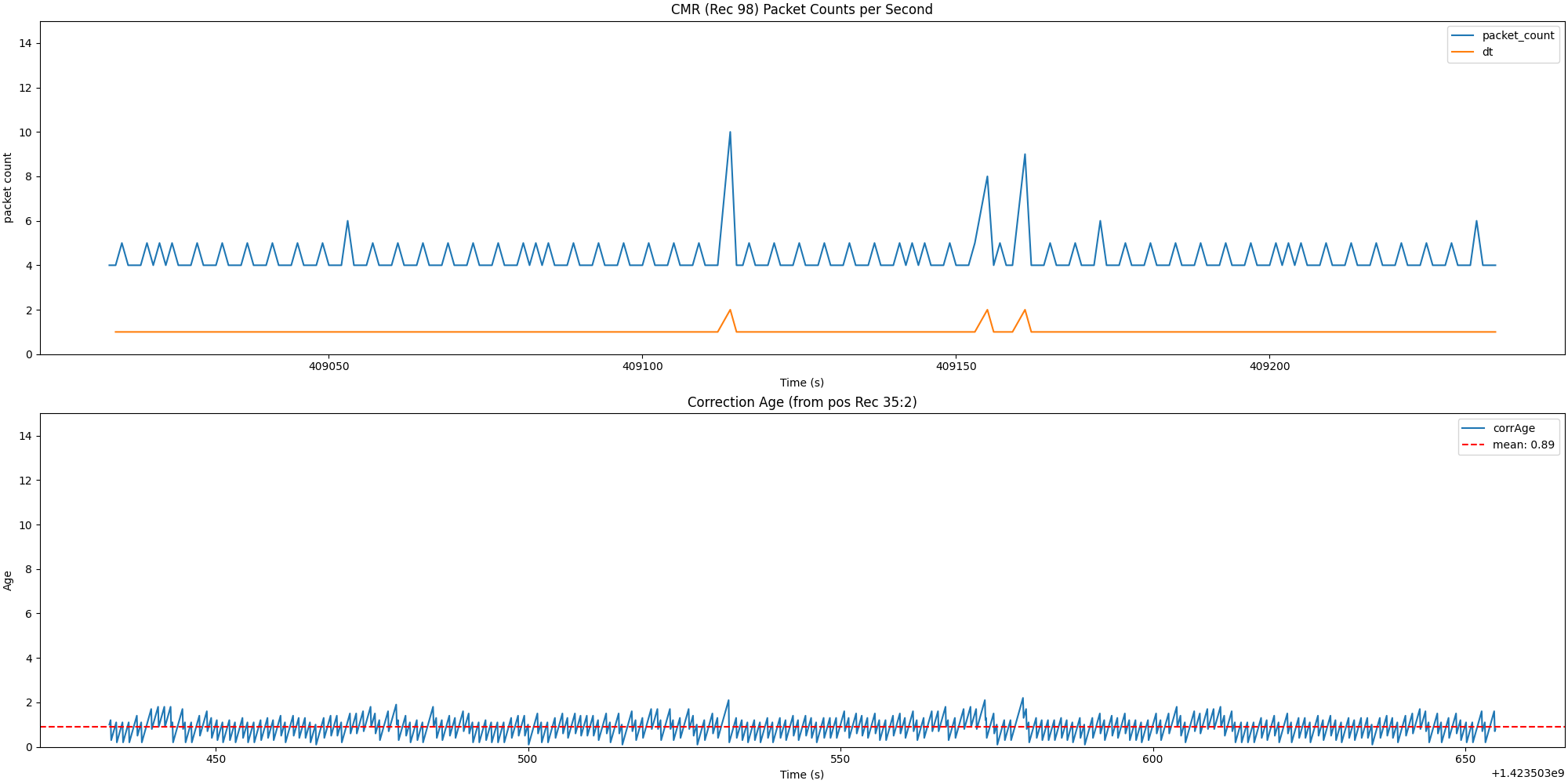Click the CMR (Rec 98) Packet Counts title
Viewport: 1568px width, 784px height.
pyautogui.click(x=801, y=9)
